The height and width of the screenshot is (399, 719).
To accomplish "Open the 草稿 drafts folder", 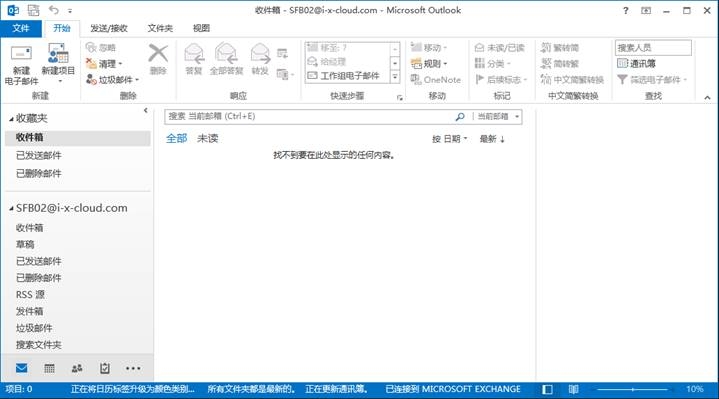I will coord(25,244).
